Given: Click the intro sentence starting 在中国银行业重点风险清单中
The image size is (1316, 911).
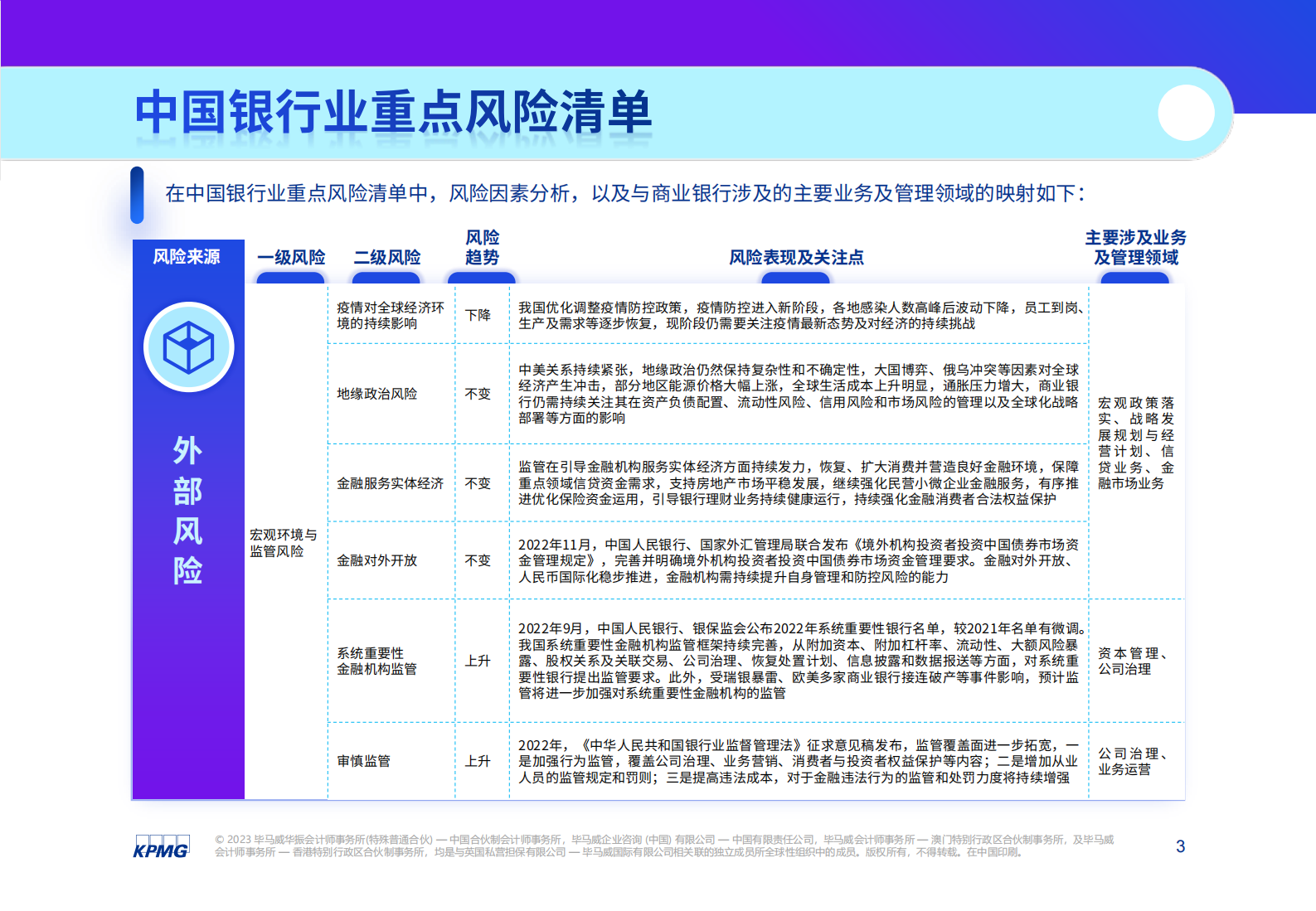Looking at the screenshot, I should [x=625, y=193].
